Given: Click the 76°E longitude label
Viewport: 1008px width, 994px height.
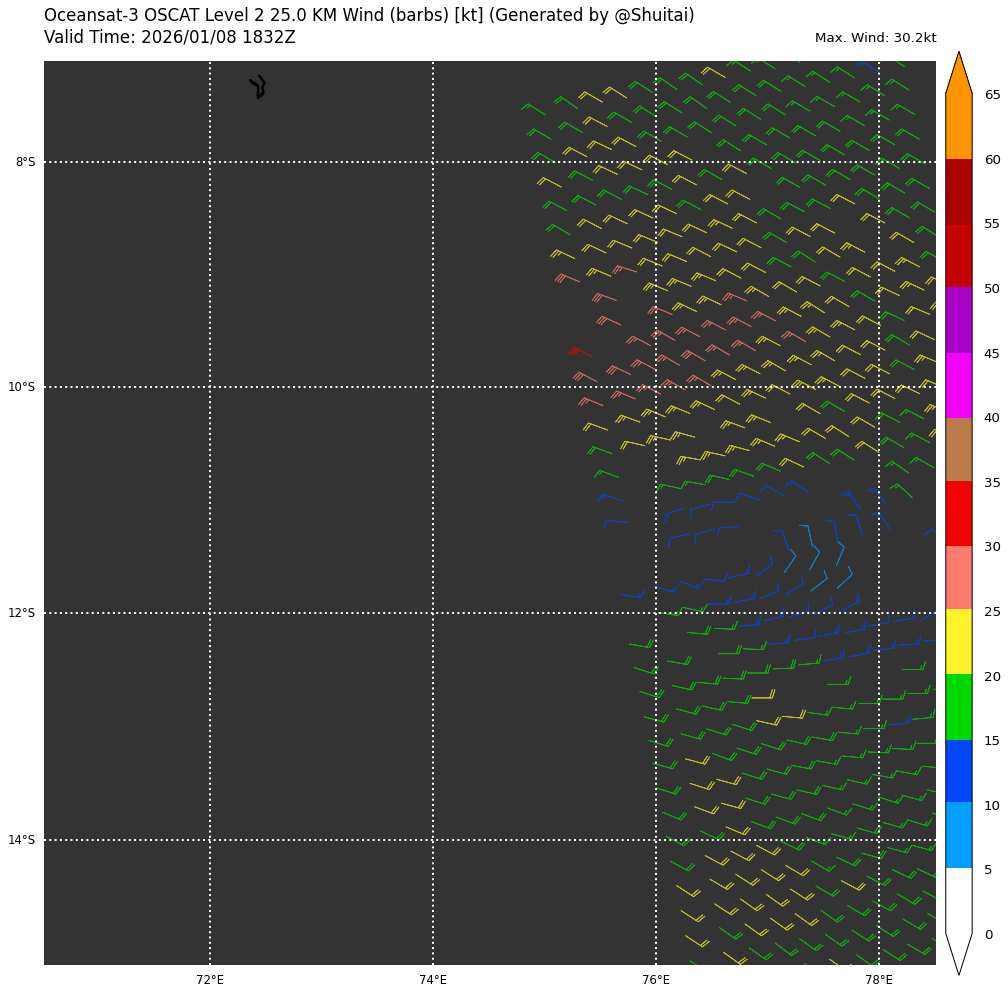Looking at the screenshot, I should point(656,980).
